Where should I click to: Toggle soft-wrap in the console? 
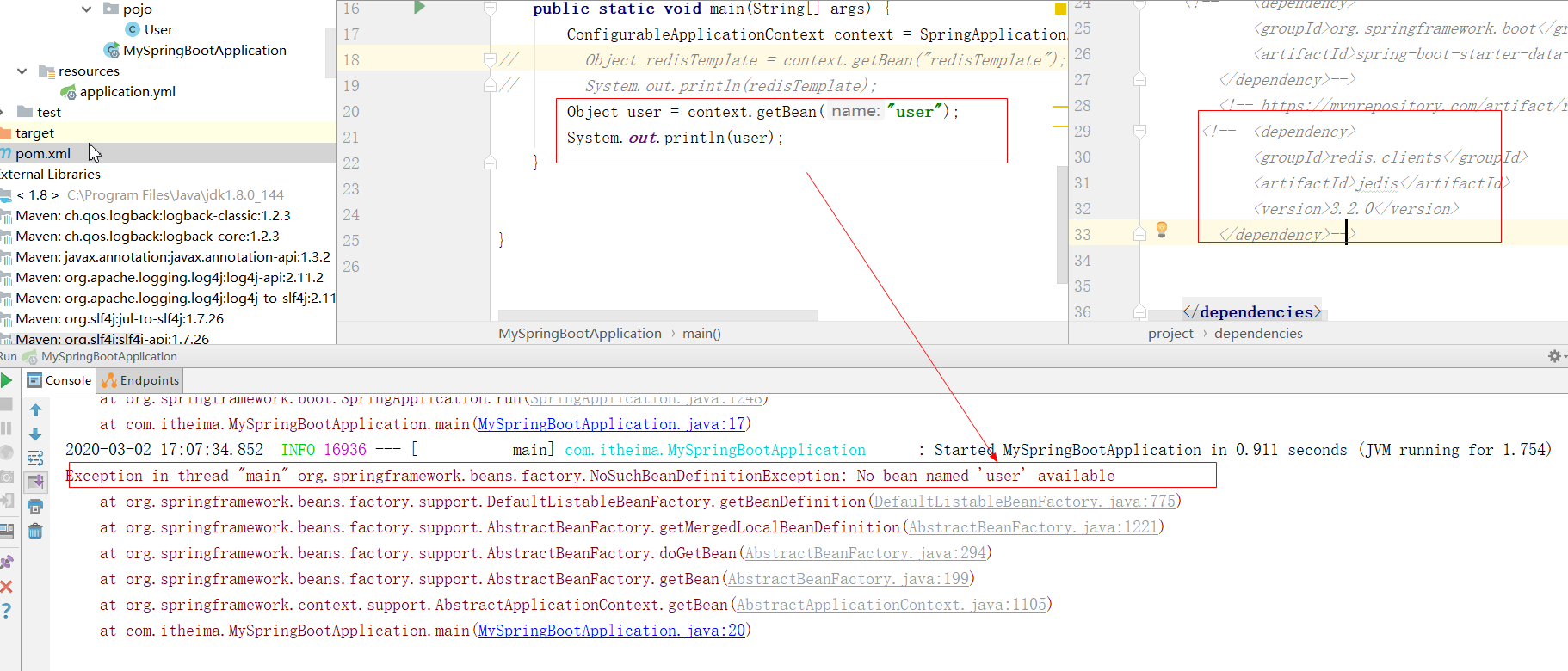coord(35,459)
